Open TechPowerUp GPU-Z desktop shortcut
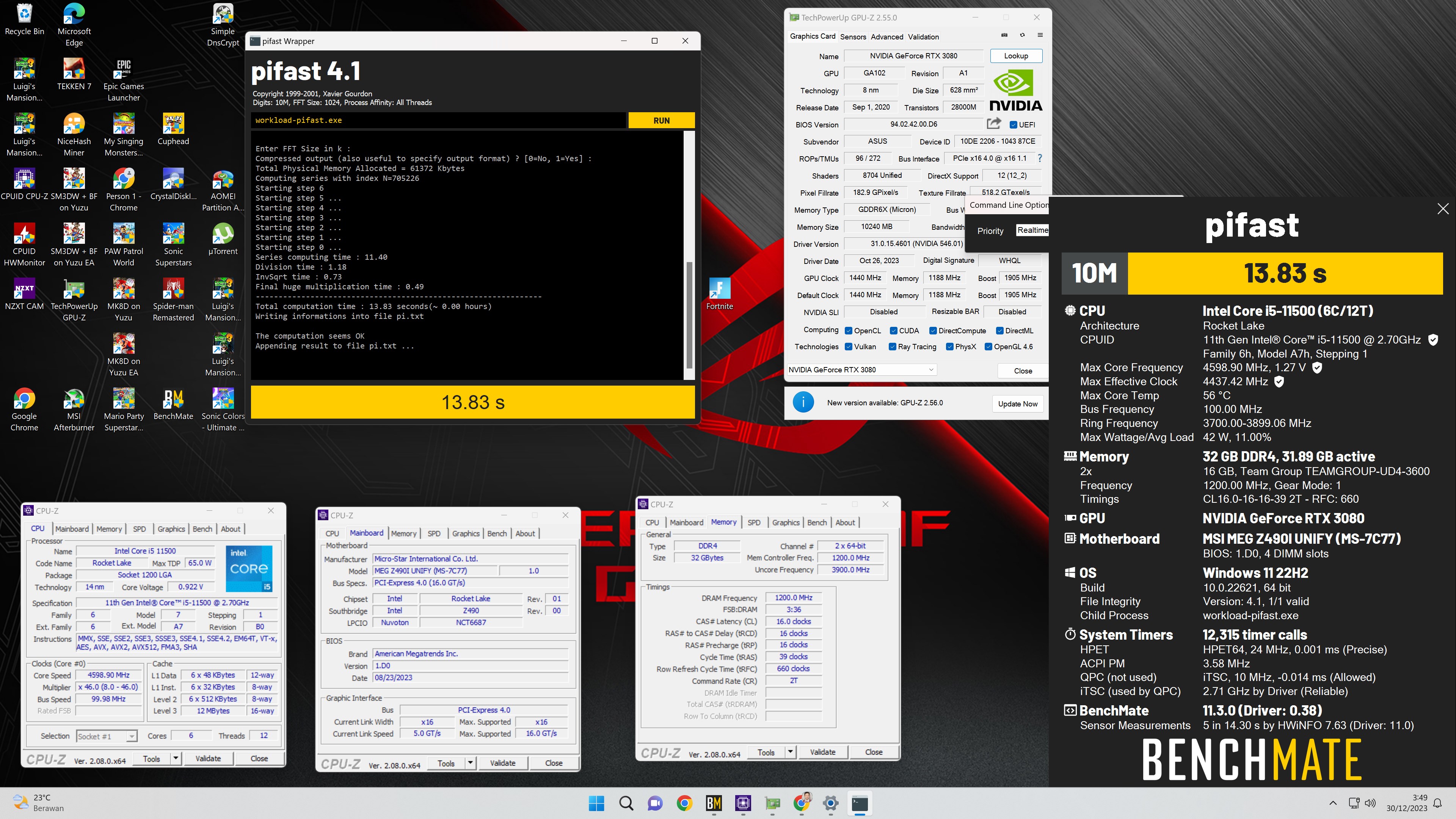Image resolution: width=1456 pixels, height=819 pixels. (74, 300)
